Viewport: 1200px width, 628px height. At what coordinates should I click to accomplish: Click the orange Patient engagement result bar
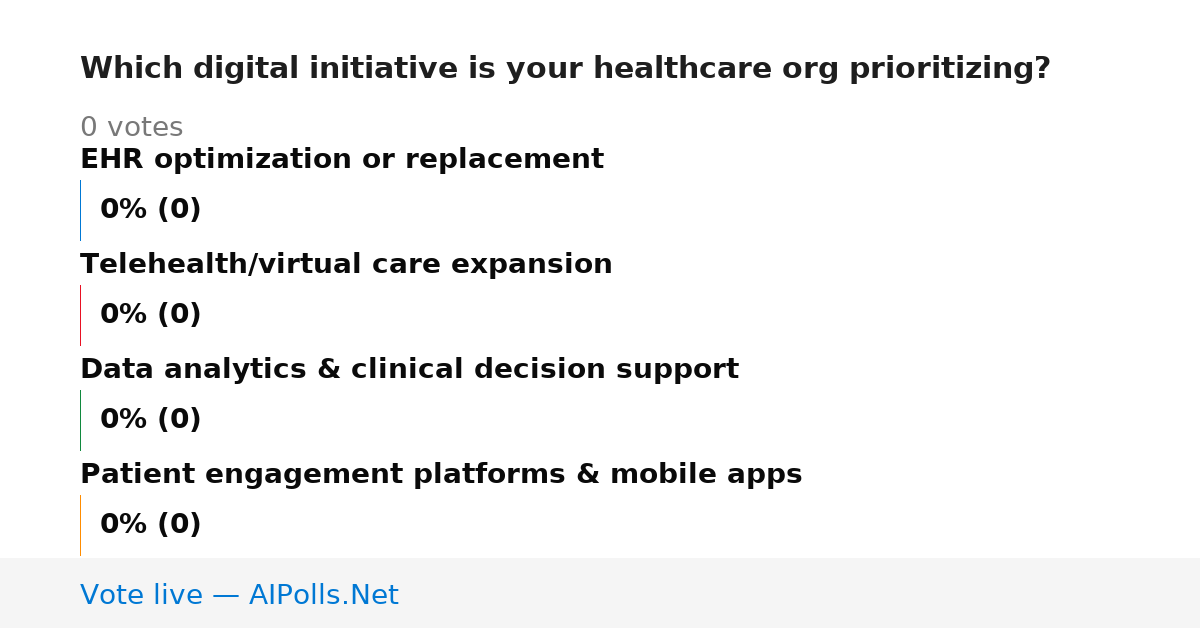80,525
